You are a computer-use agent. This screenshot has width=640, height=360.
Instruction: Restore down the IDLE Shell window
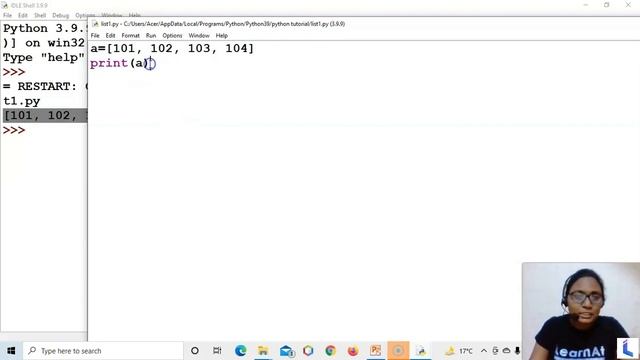point(607,5)
